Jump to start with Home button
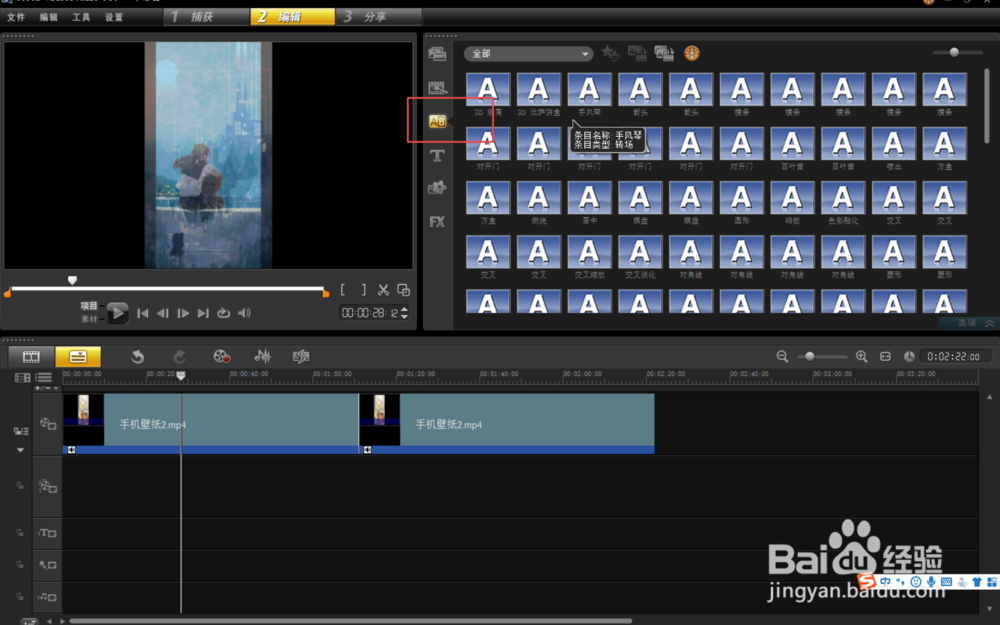Image resolution: width=1000 pixels, height=625 pixels. coord(142,313)
